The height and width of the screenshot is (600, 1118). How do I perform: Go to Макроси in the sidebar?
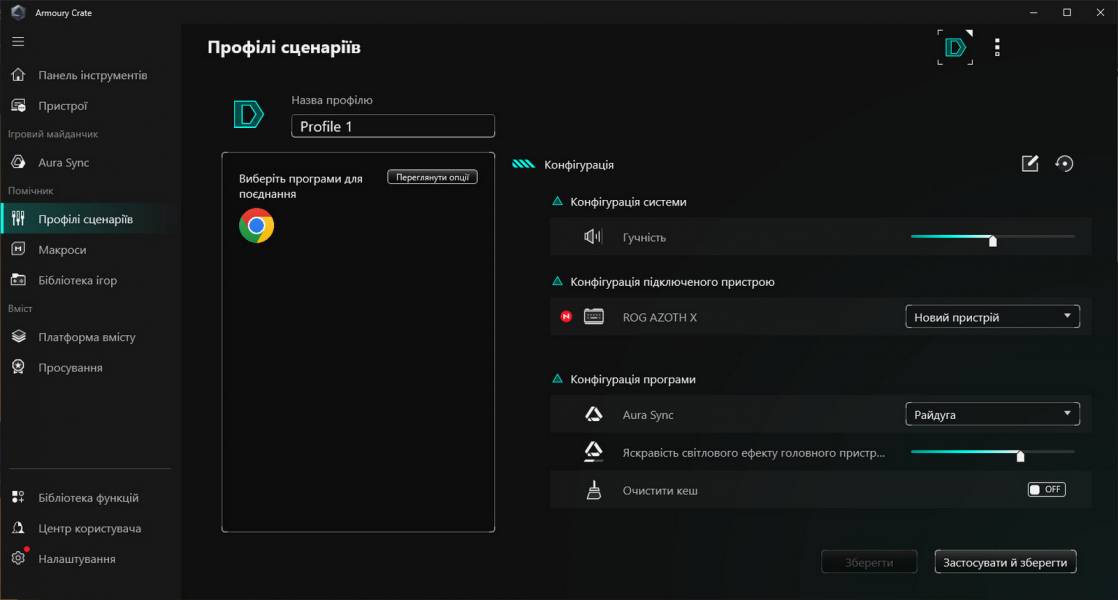click(x=62, y=250)
